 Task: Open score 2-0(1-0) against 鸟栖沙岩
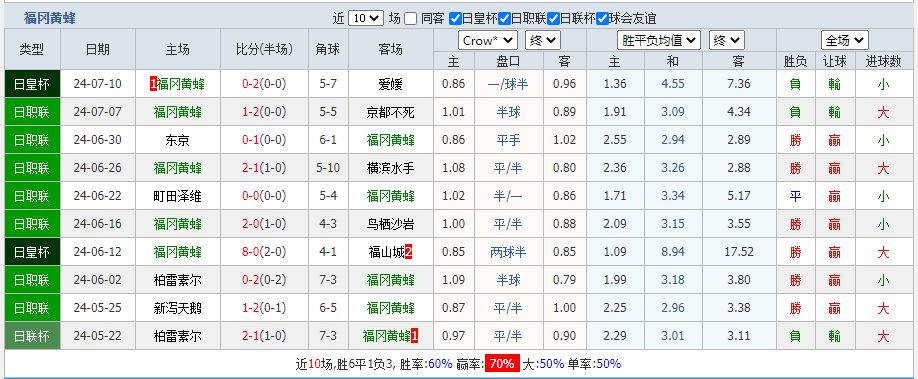click(x=264, y=224)
